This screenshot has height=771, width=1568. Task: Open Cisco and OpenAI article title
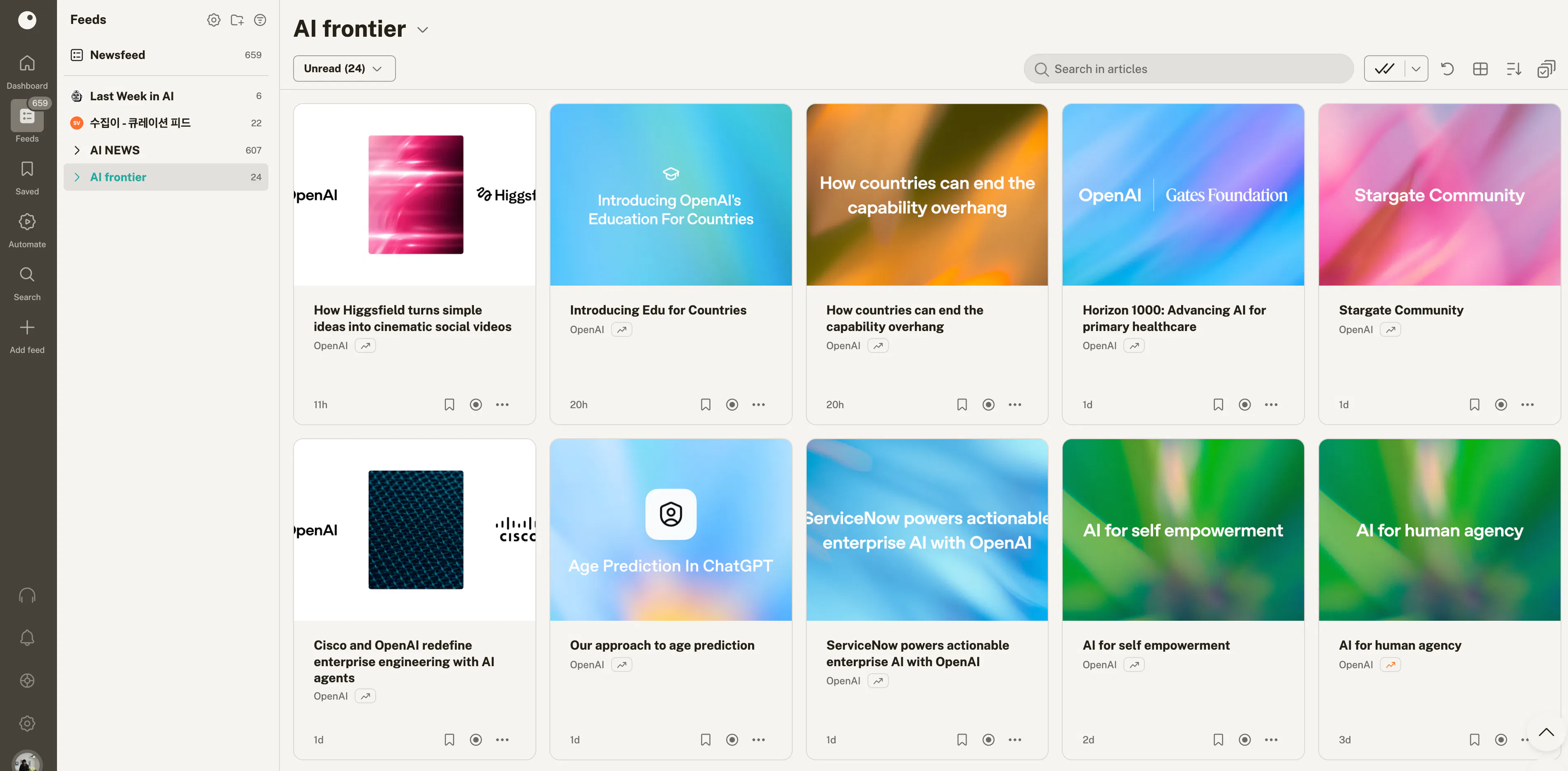point(404,662)
